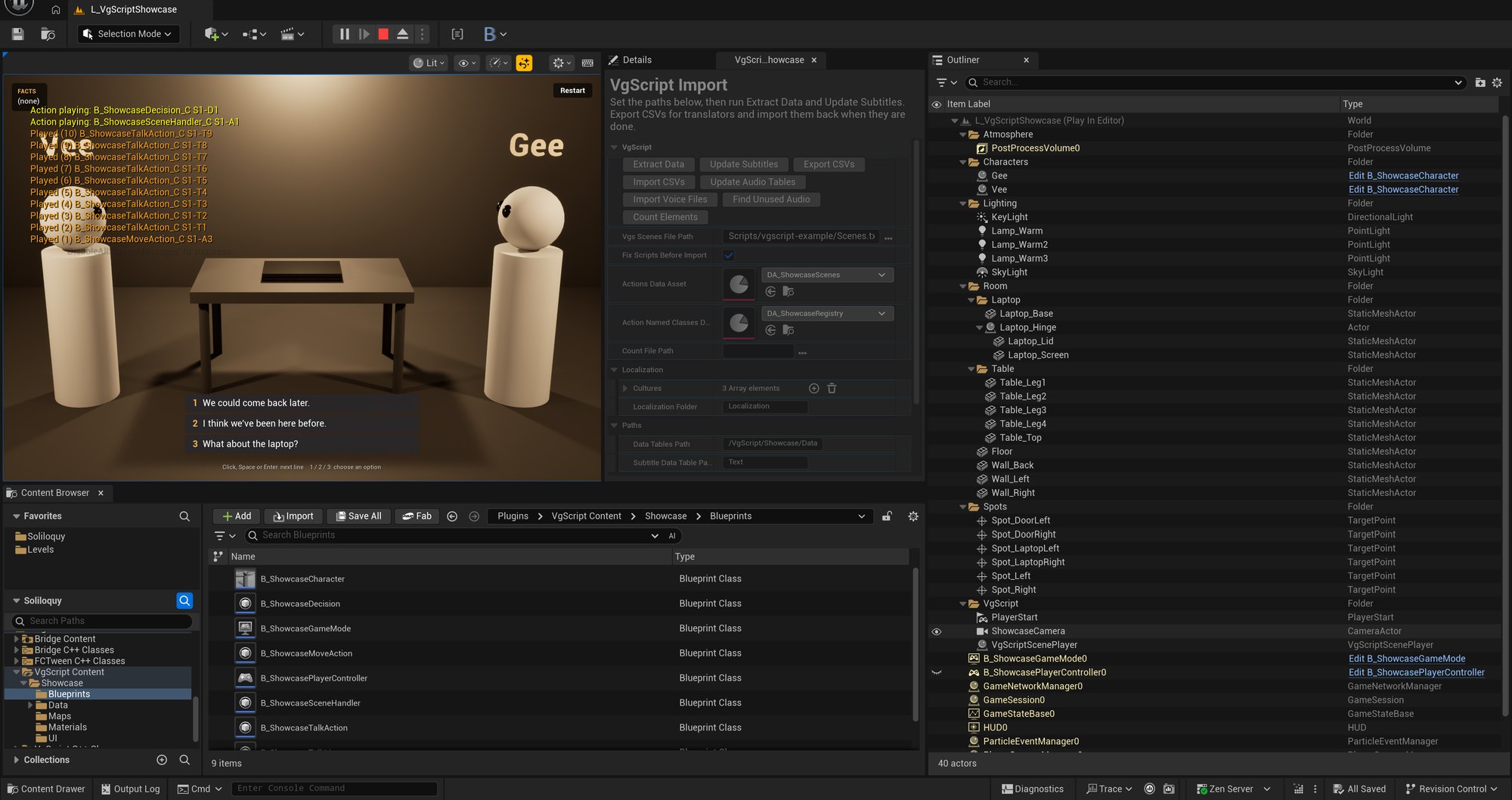Collapse the Characters folder in Outliner
This screenshot has height=800, width=1512.
click(x=963, y=163)
